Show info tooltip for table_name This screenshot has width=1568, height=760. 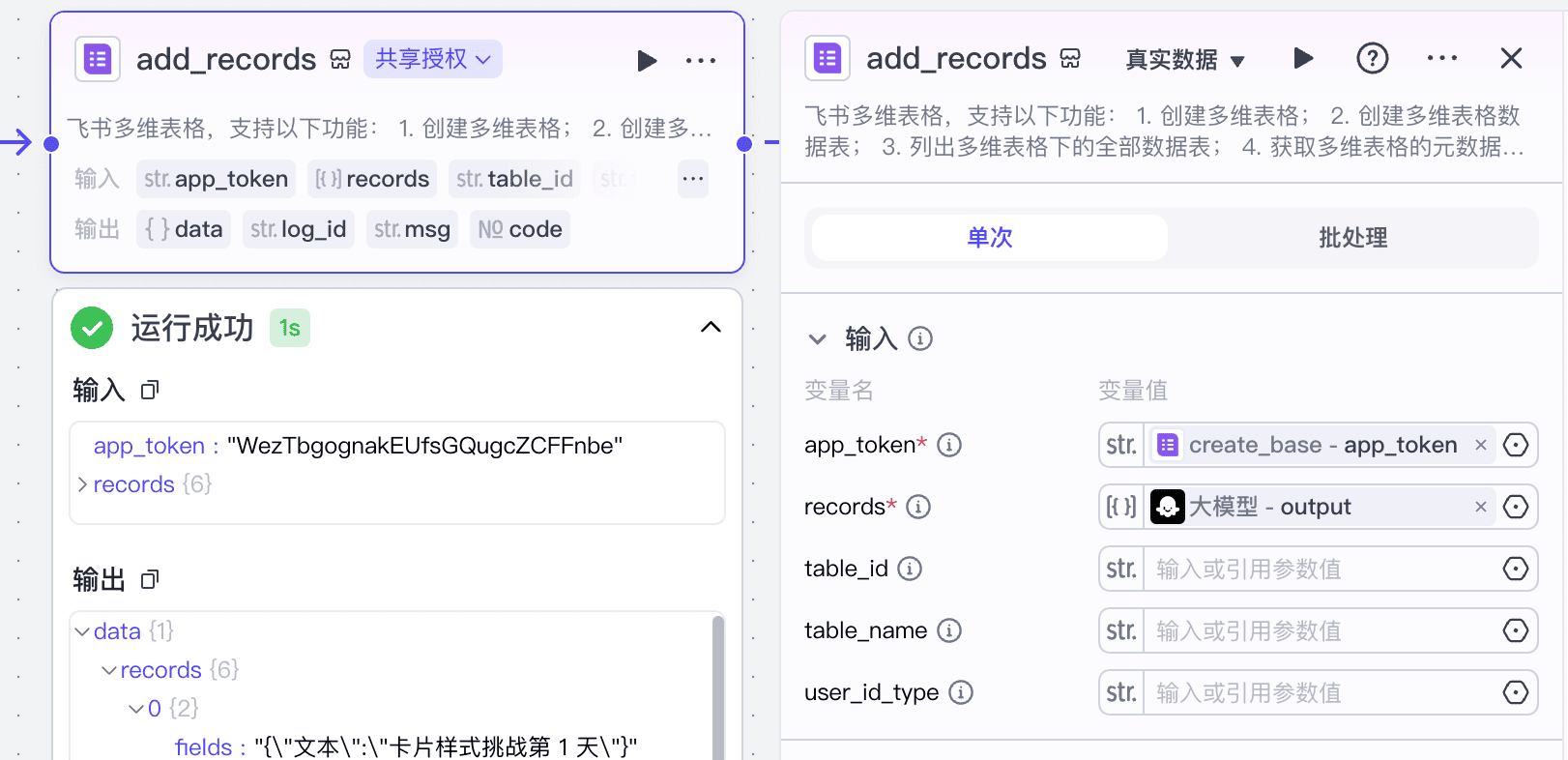click(949, 630)
